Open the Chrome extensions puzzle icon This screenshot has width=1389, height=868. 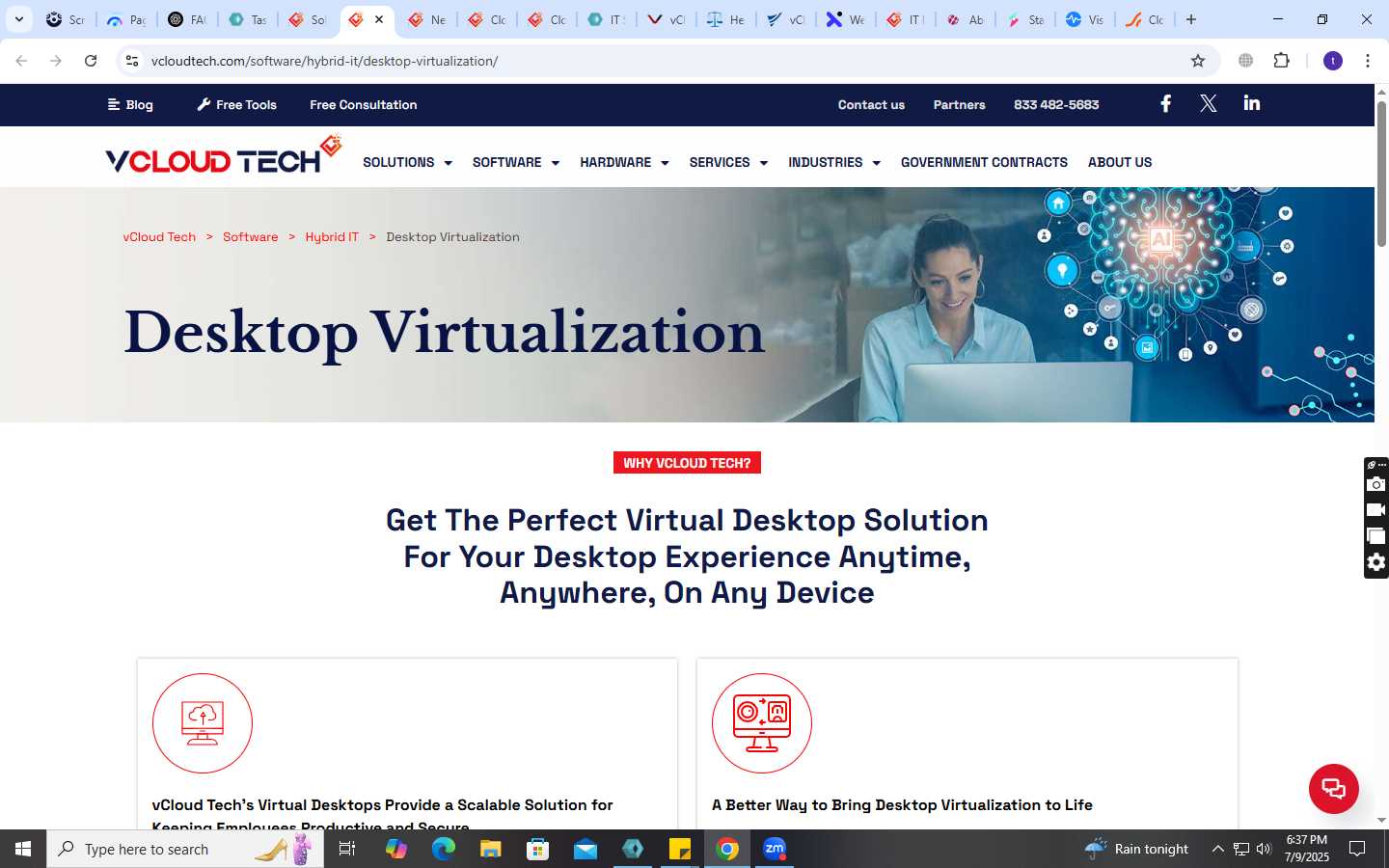pyautogui.click(x=1281, y=61)
